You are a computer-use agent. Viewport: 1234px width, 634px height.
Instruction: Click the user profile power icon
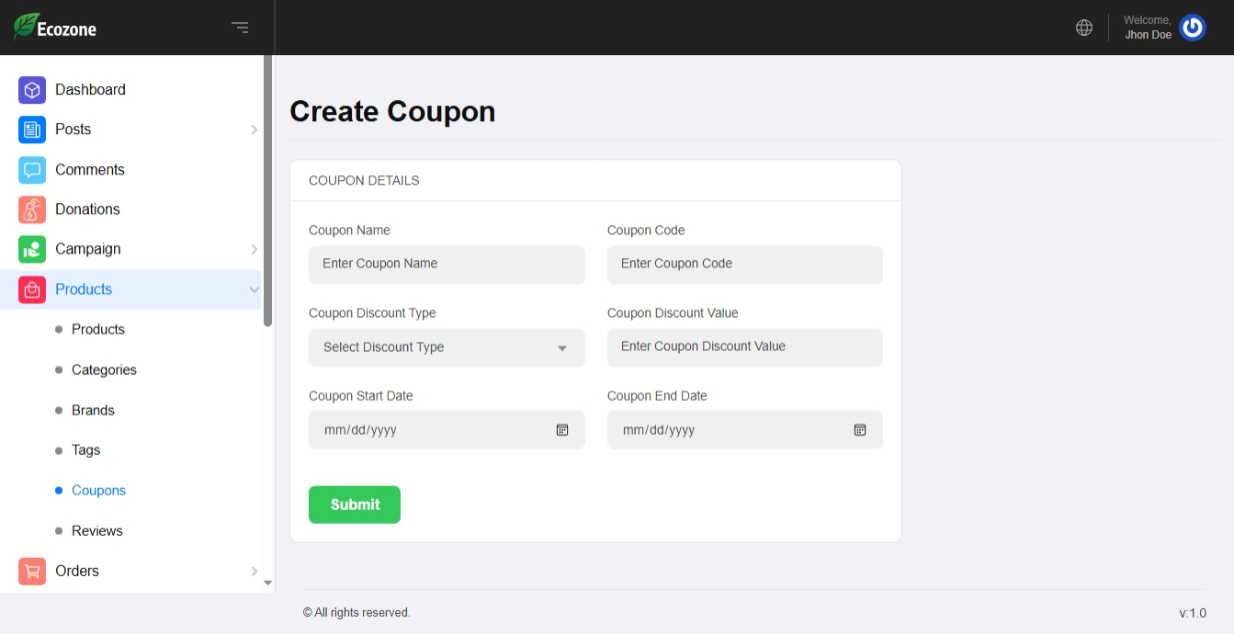coord(1192,28)
